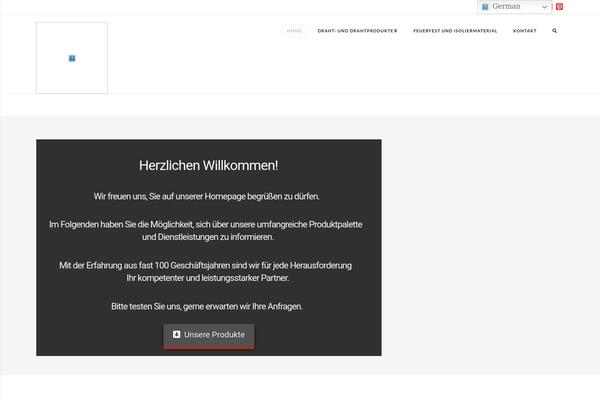
Task: Click the flag icon in language selector
Action: (x=485, y=7)
